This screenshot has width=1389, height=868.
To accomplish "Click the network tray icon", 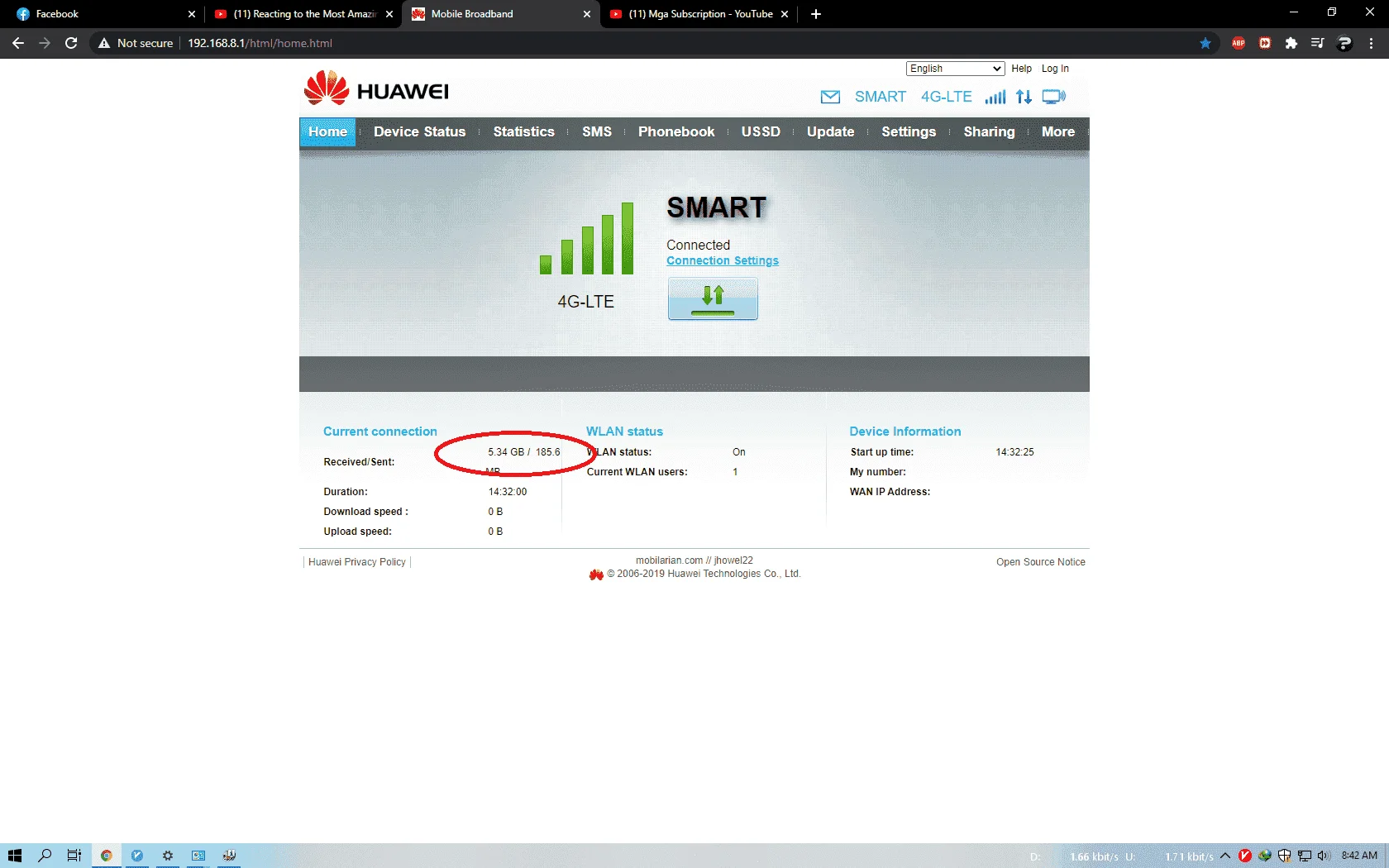I will pos(1305,856).
